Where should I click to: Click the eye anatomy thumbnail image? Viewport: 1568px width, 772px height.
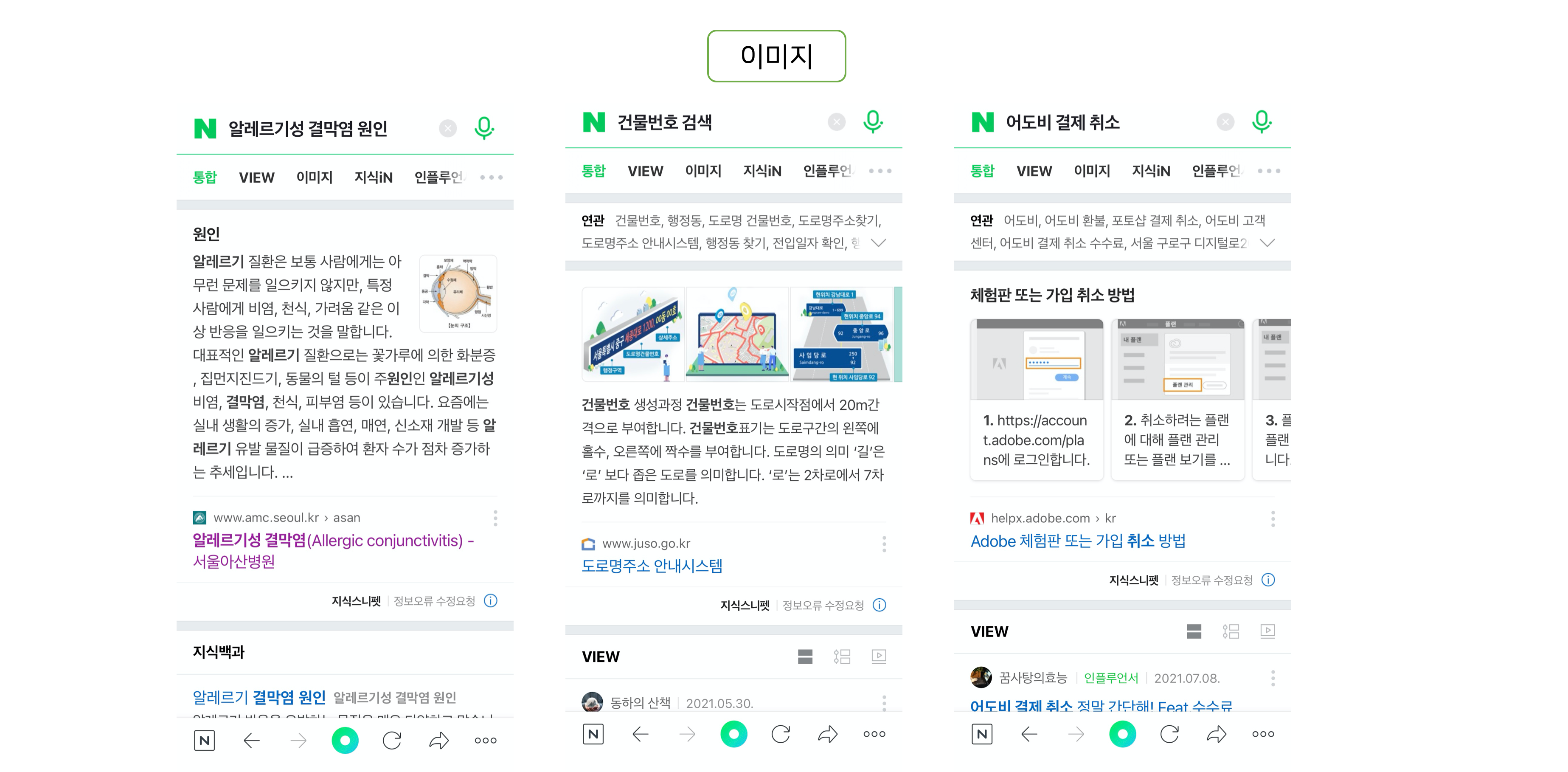(458, 293)
